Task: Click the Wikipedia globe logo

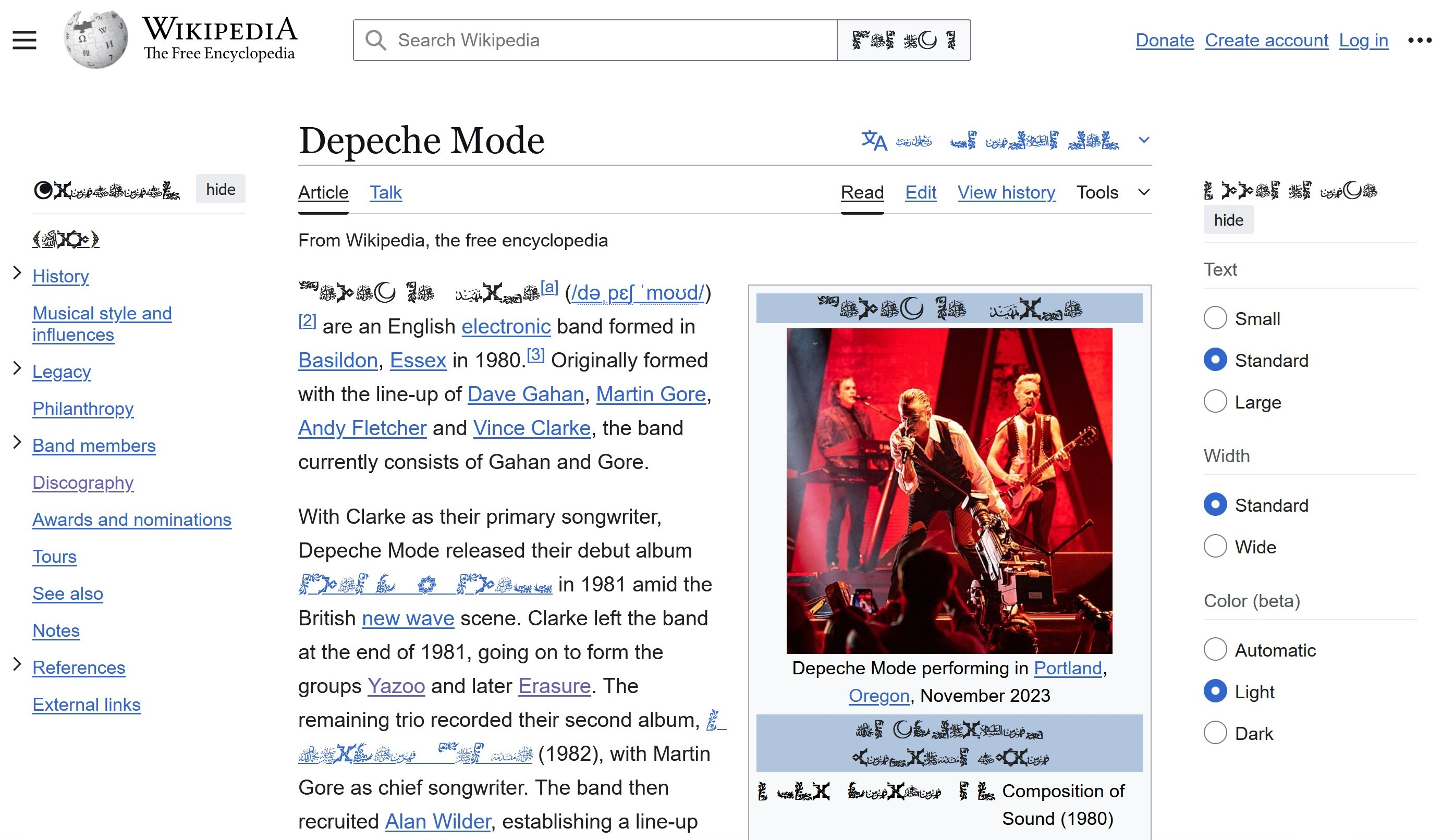Action: tap(96, 39)
